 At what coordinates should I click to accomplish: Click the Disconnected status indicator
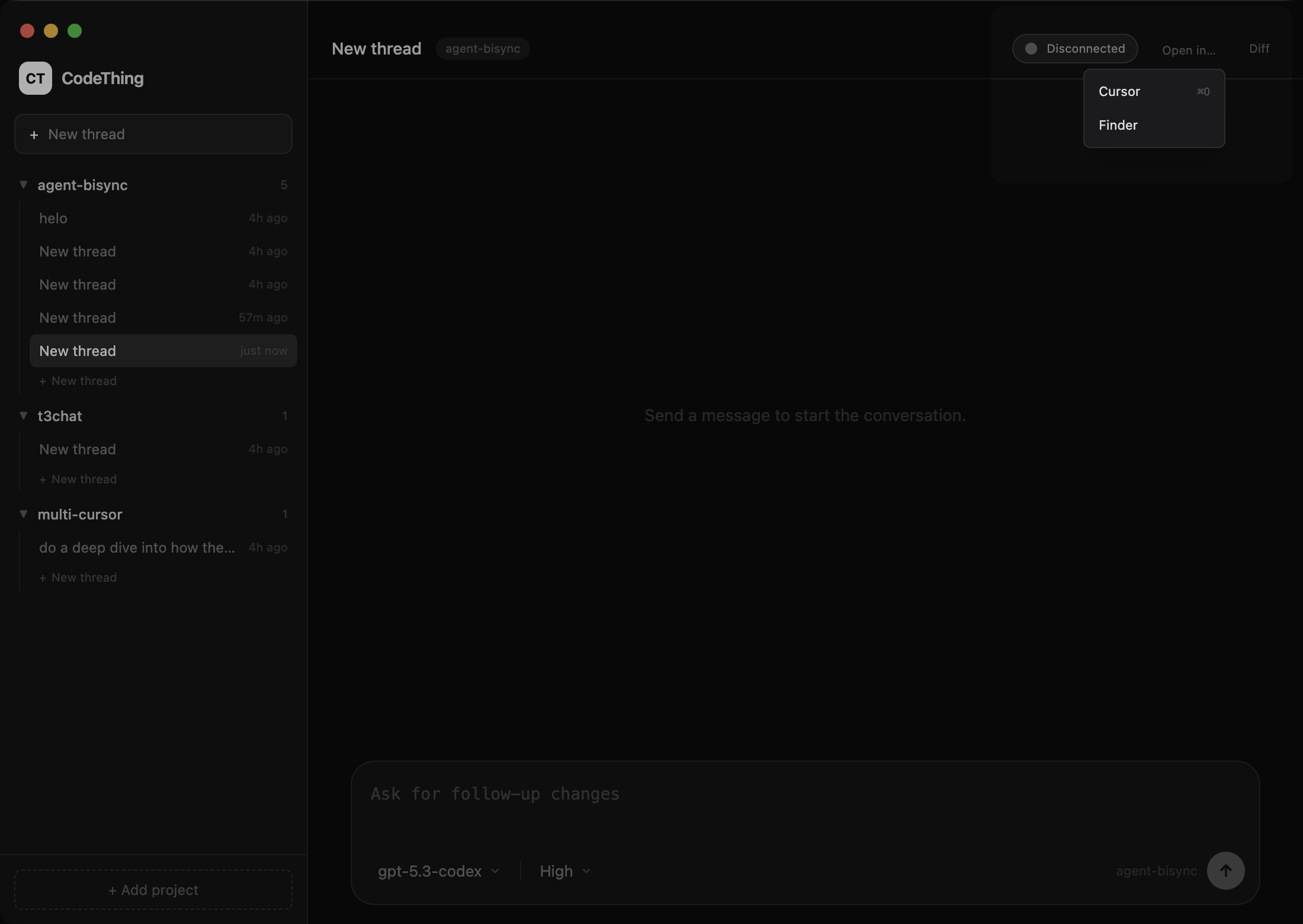1075,49
